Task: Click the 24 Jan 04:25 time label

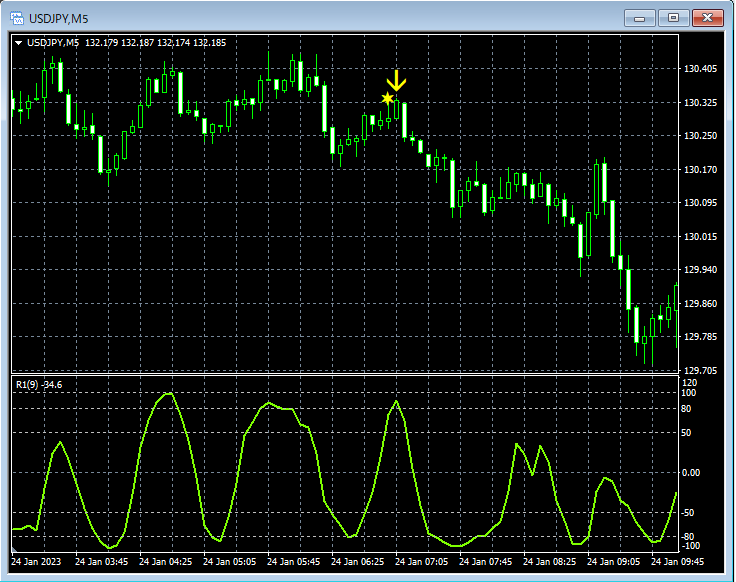Action: pyautogui.click(x=166, y=562)
